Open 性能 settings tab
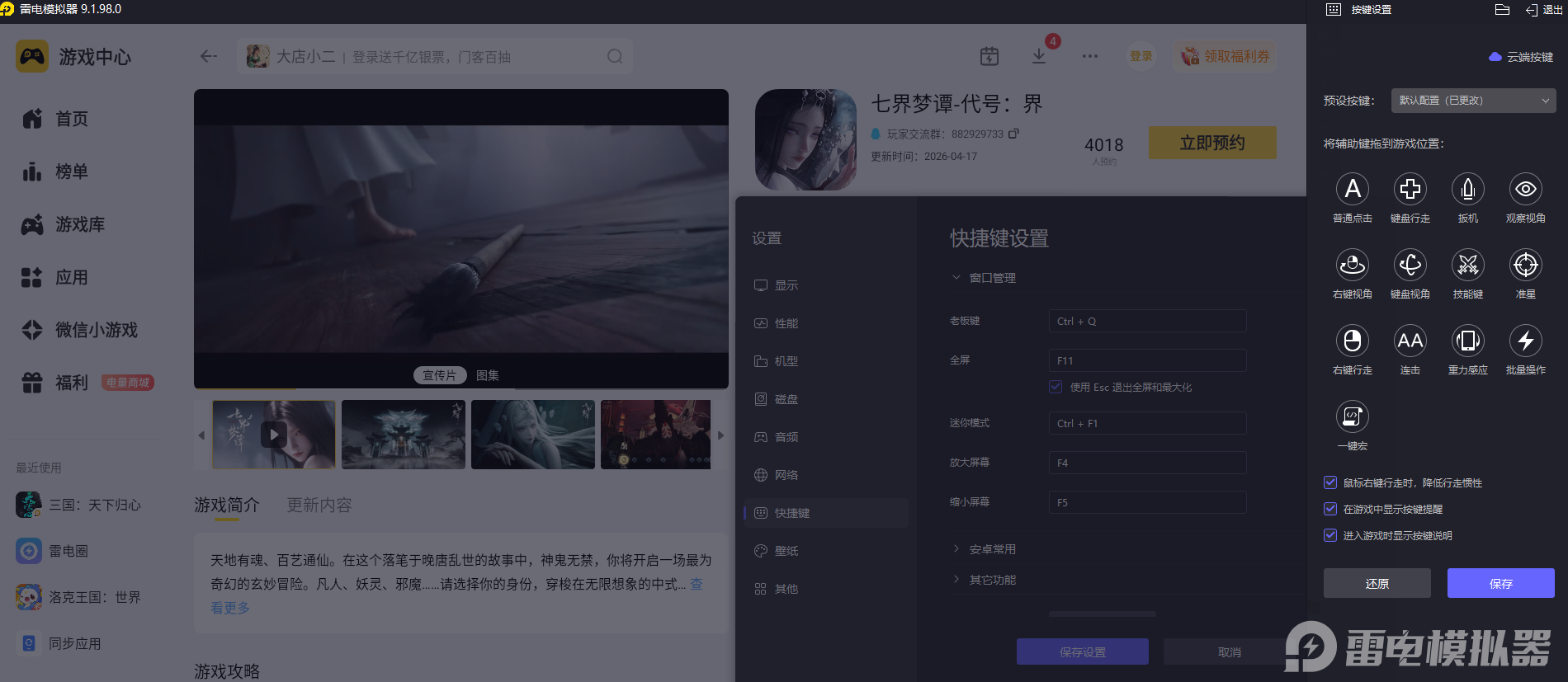 825,323
